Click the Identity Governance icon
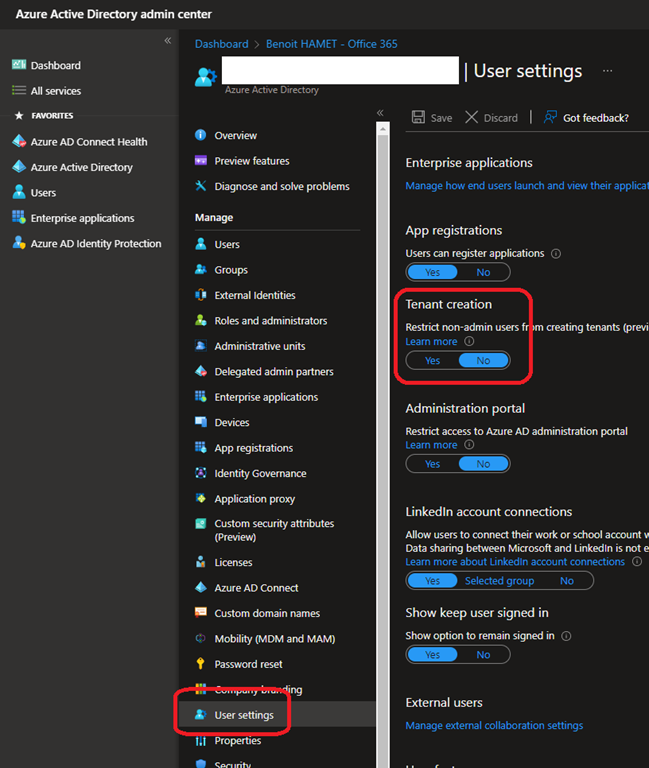This screenshot has width=649, height=768. coord(201,473)
